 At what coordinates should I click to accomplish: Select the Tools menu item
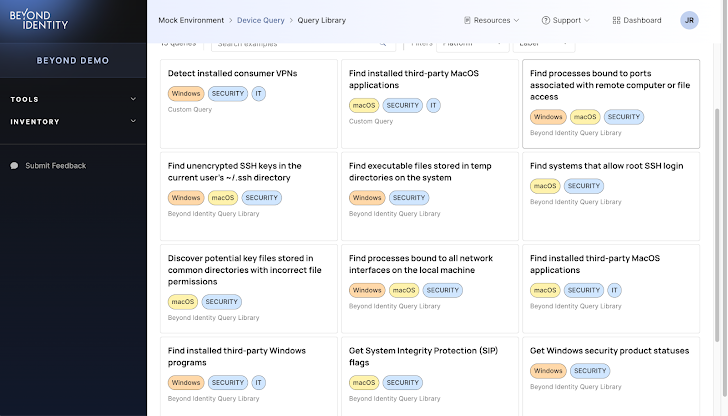[x=73, y=99]
